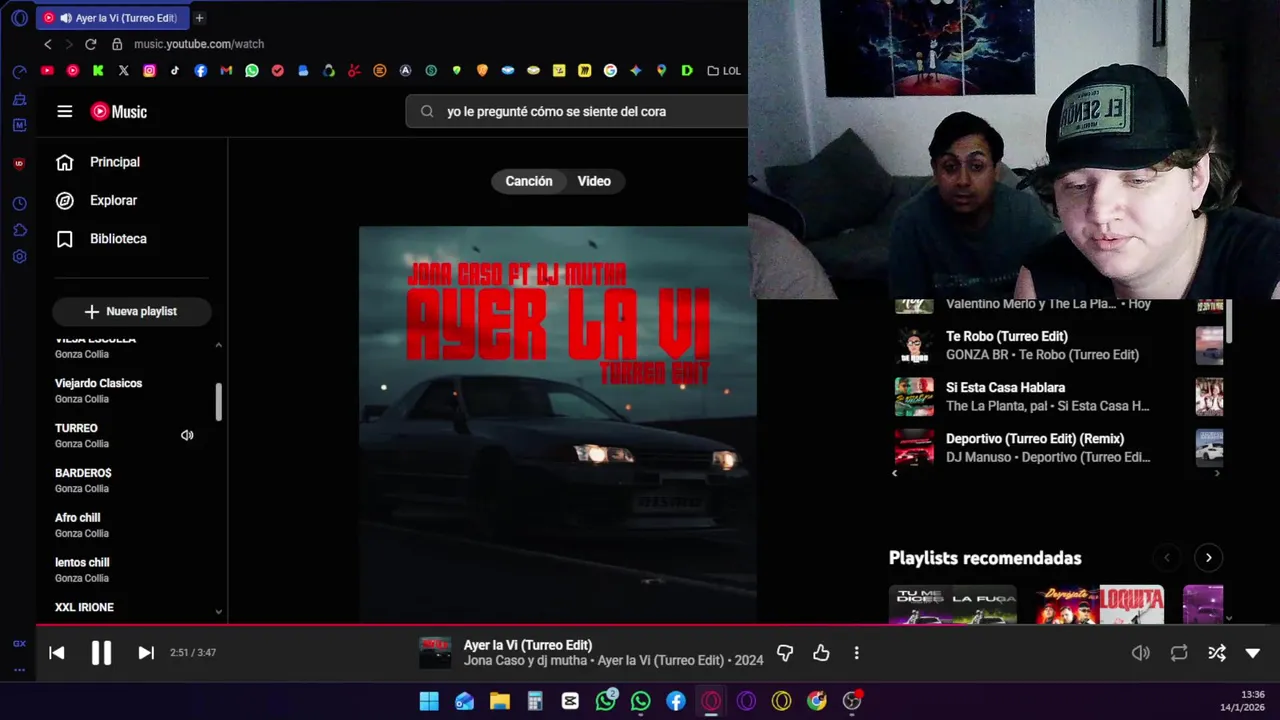The width and height of the screenshot is (1280, 720).
Task: Open TikTok bookmark
Action: (175, 71)
